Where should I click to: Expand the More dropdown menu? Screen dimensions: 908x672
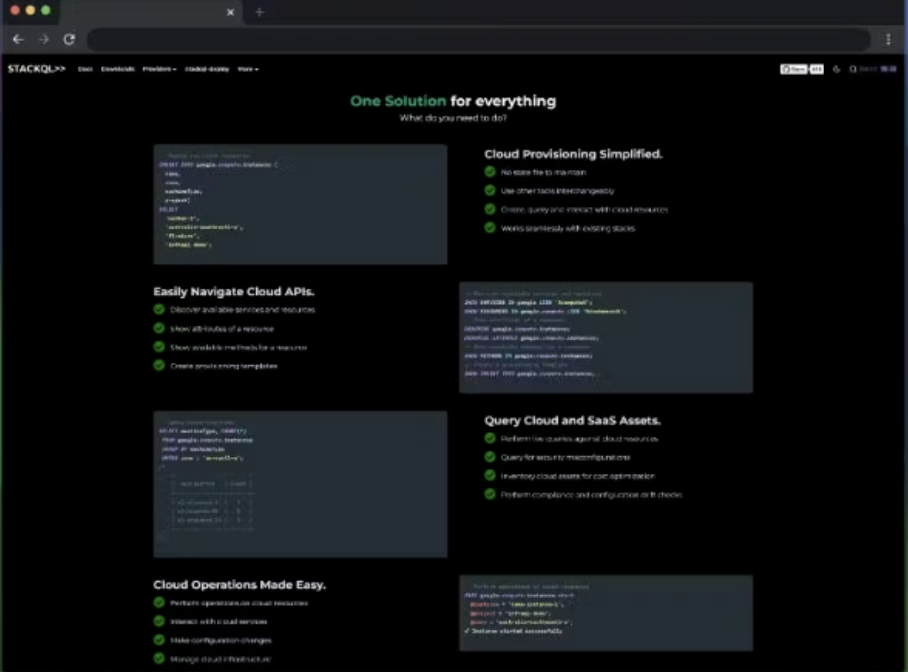248,69
